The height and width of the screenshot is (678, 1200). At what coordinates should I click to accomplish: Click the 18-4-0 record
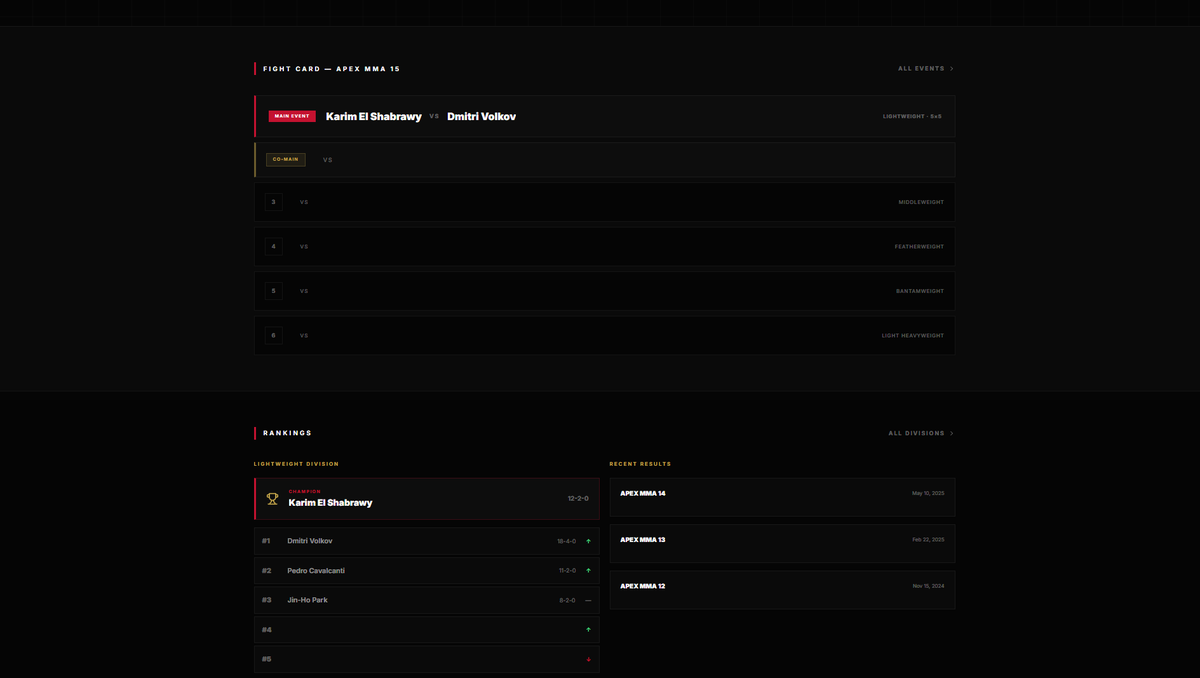[567, 541]
